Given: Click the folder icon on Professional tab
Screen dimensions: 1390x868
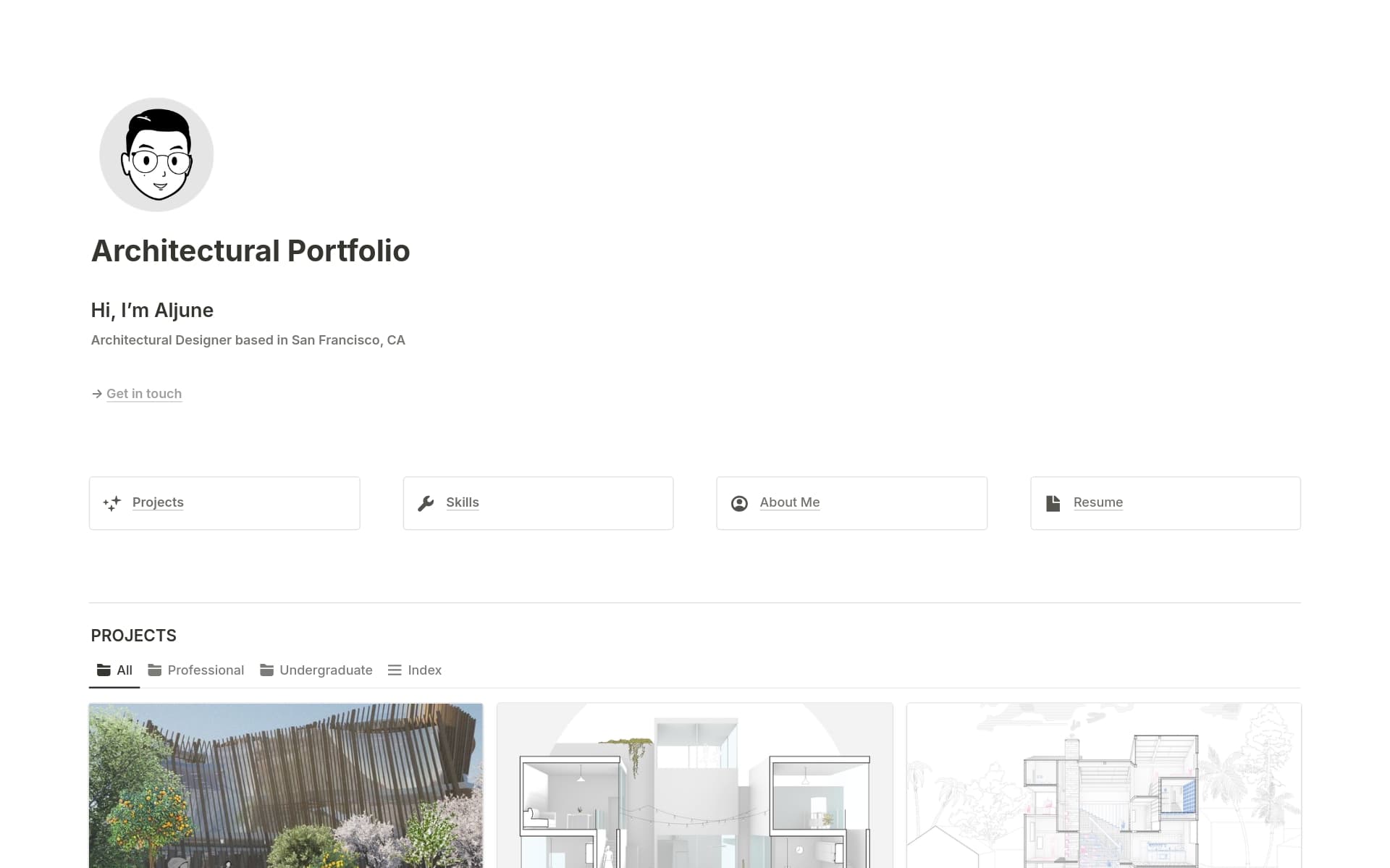Looking at the screenshot, I should click(x=154, y=670).
